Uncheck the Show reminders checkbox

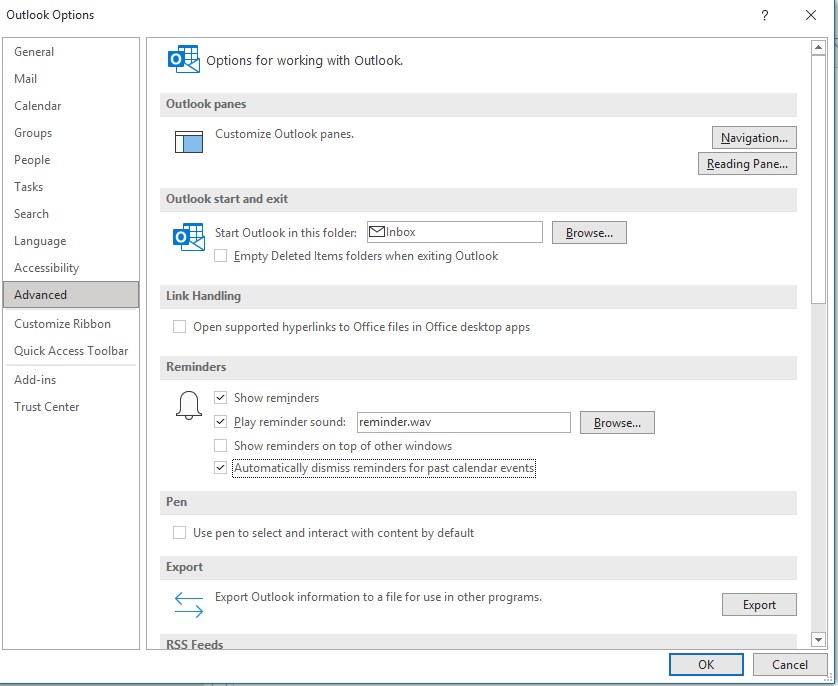[220, 397]
